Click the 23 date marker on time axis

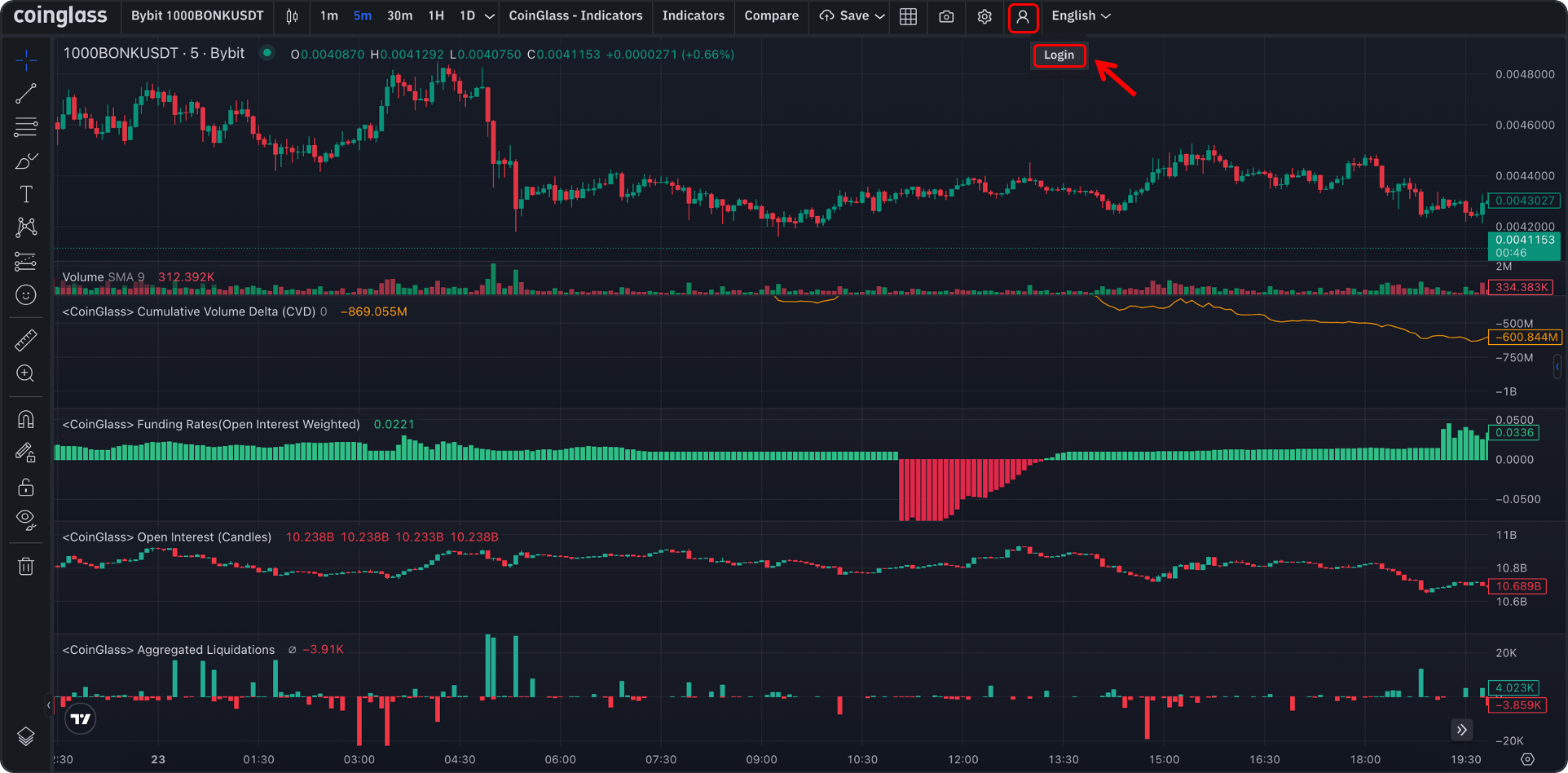(158, 759)
